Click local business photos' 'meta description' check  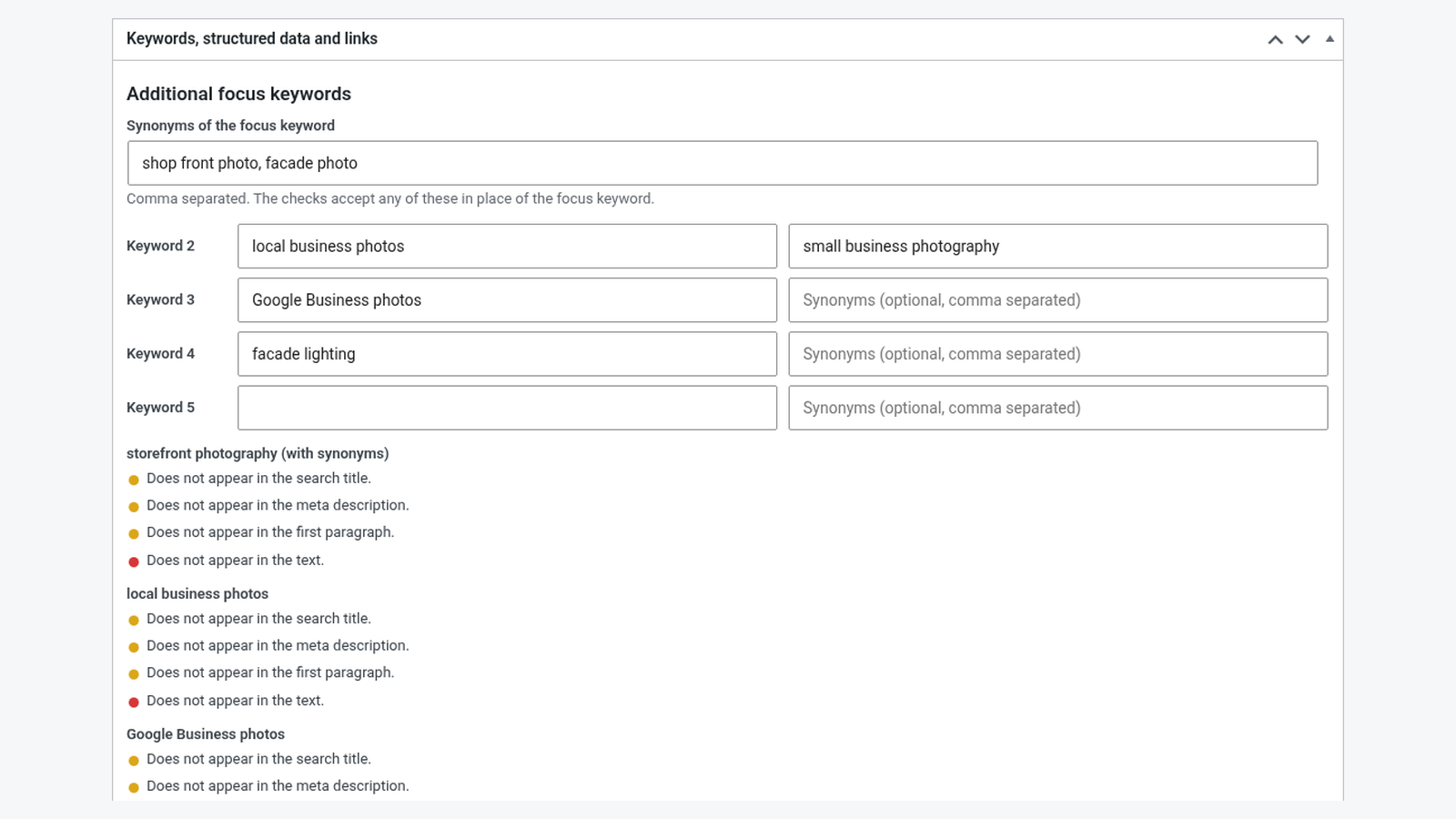278,645
